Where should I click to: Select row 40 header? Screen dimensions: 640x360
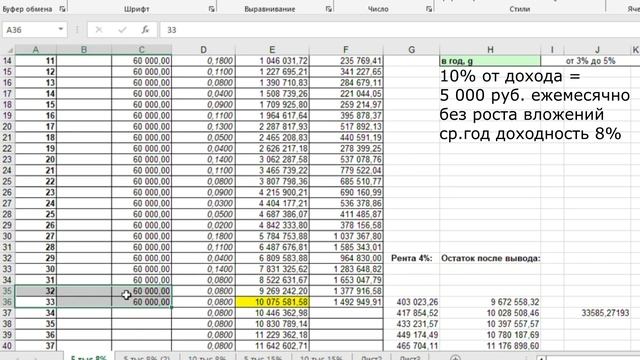pyautogui.click(x=8, y=346)
